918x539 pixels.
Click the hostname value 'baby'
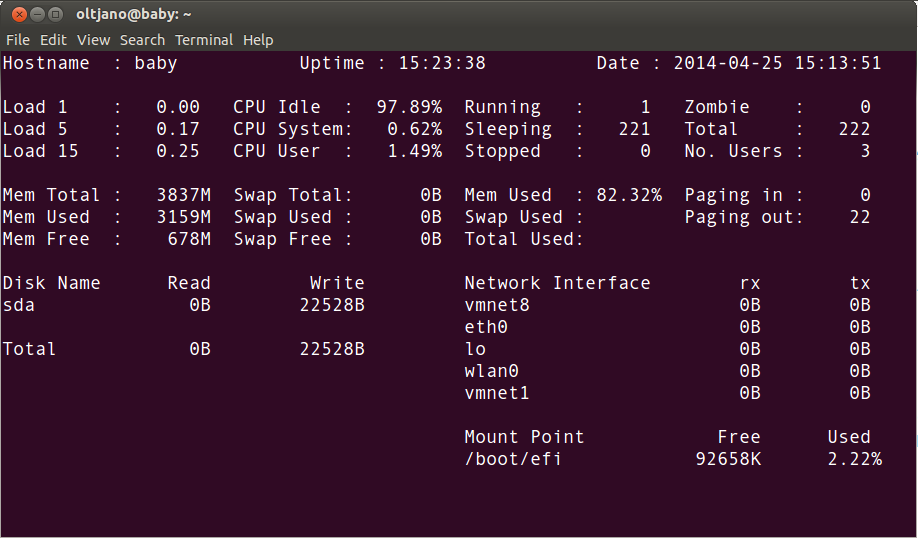click(156, 63)
